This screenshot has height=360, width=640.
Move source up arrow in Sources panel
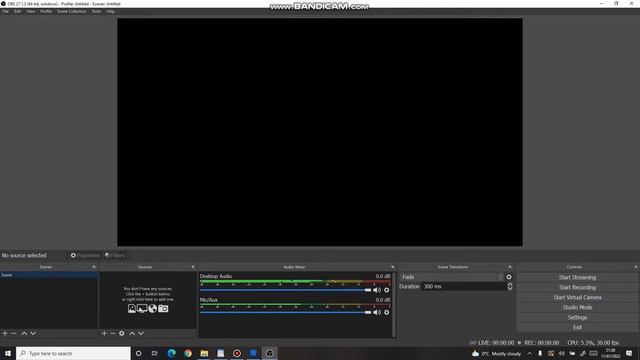(132, 333)
